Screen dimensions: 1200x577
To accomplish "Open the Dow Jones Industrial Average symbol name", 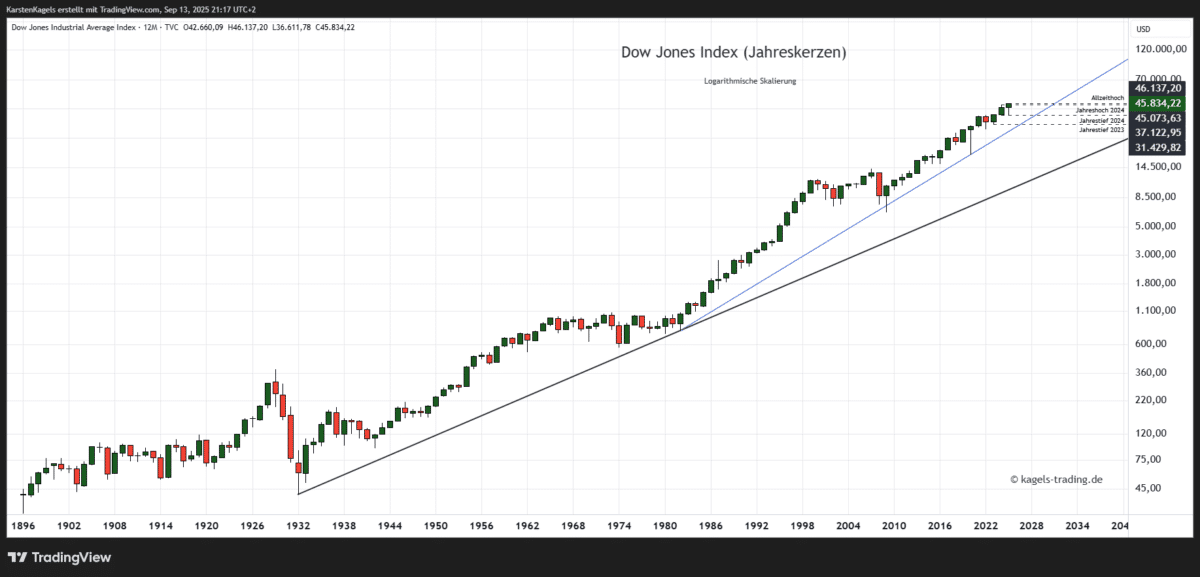I will tap(72, 29).
